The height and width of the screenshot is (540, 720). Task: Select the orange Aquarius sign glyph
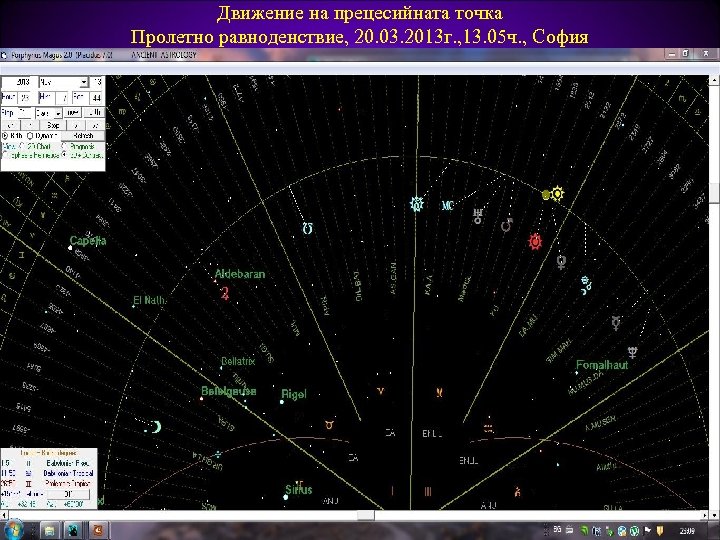click(x=489, y=429)
